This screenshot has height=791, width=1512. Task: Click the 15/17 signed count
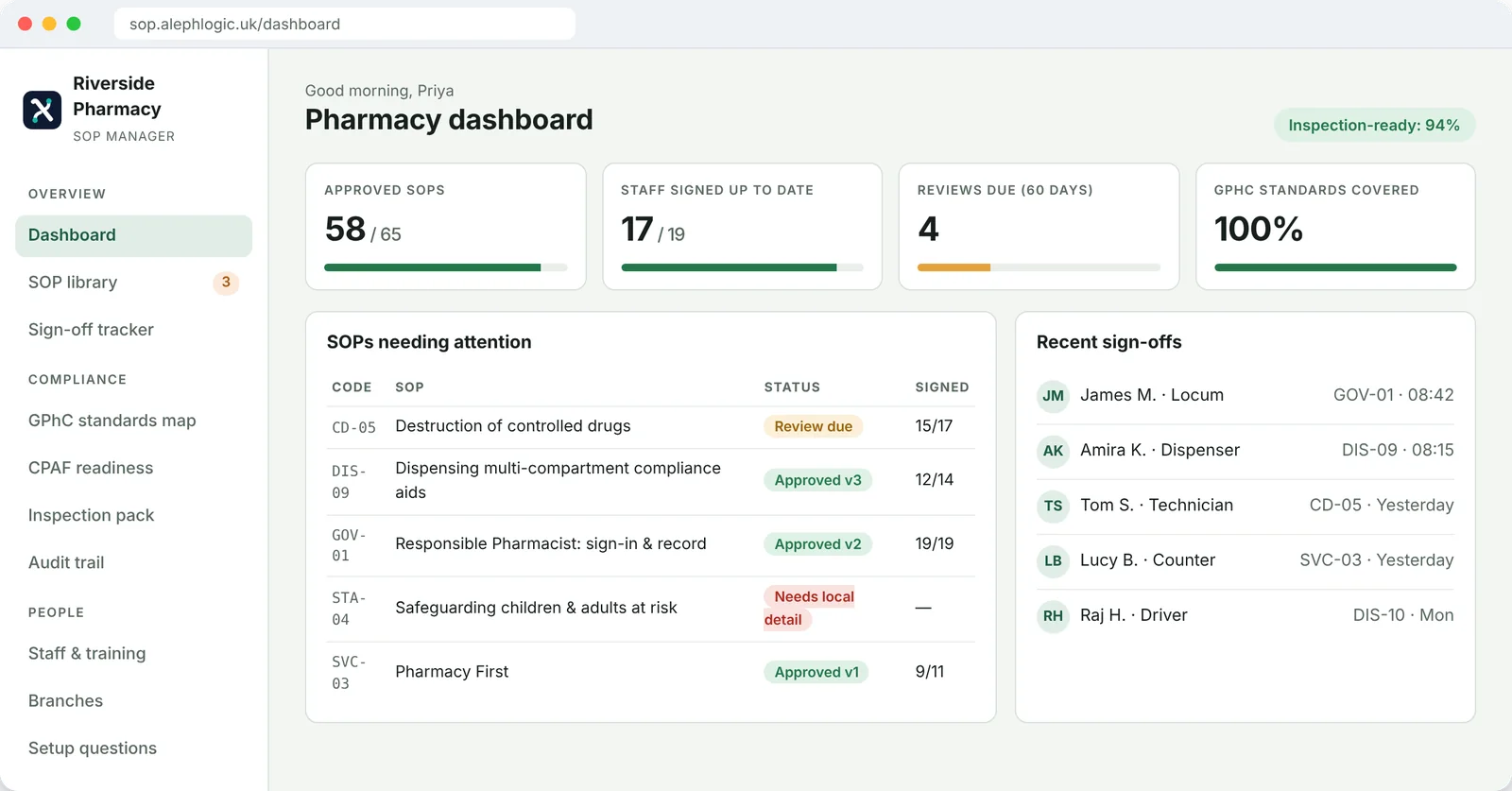point(934,426)
